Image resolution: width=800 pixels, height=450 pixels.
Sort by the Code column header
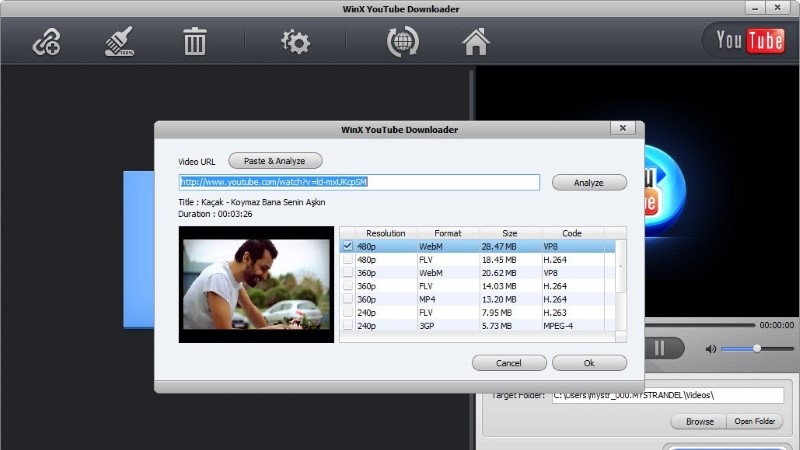coord(572,233)
